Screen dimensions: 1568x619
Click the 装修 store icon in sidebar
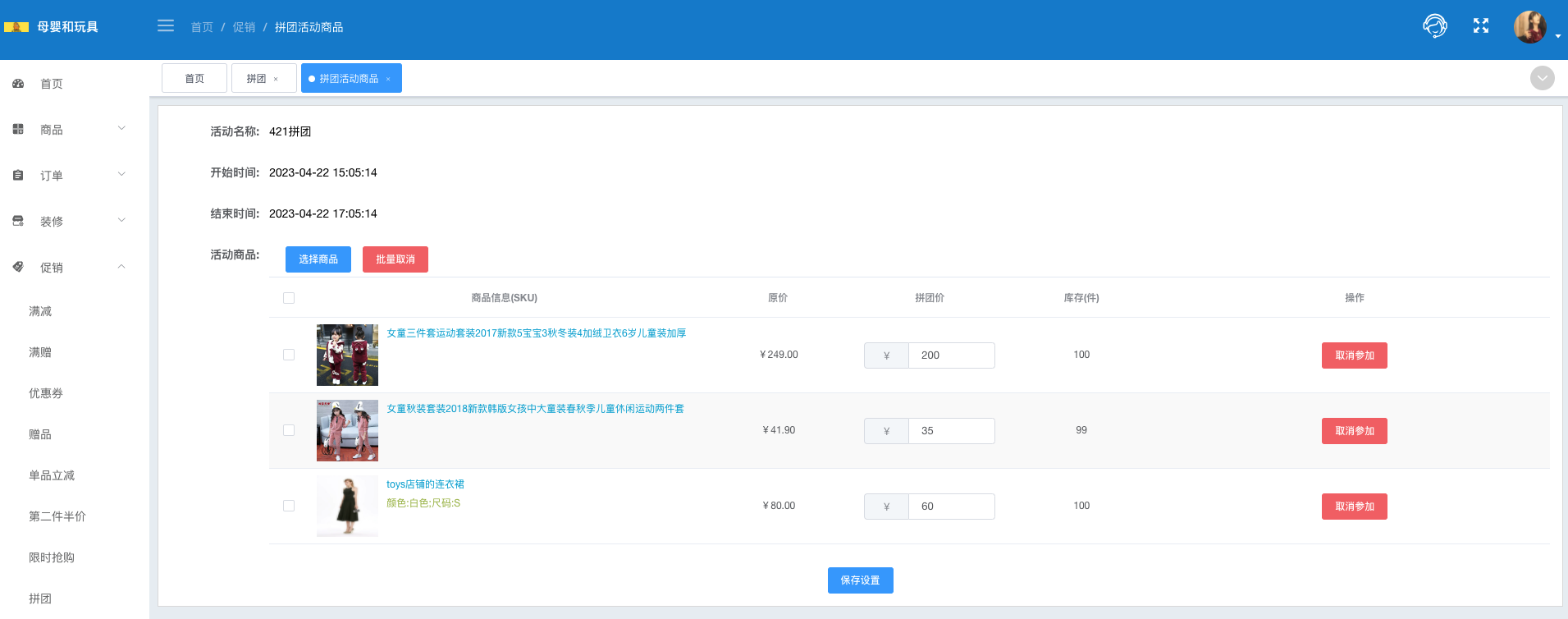tap(18, 222)
